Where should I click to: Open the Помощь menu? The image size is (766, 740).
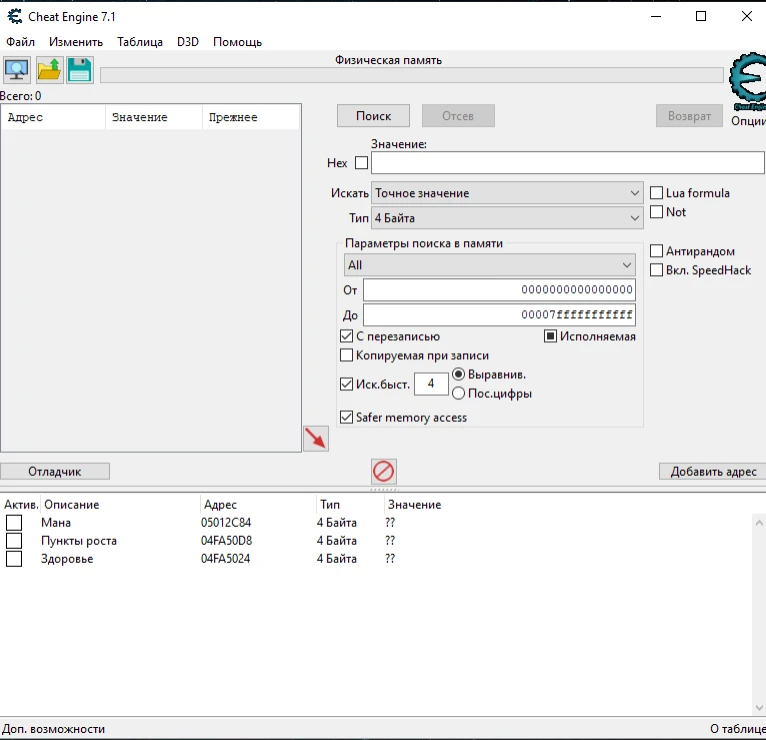(237, 42)
